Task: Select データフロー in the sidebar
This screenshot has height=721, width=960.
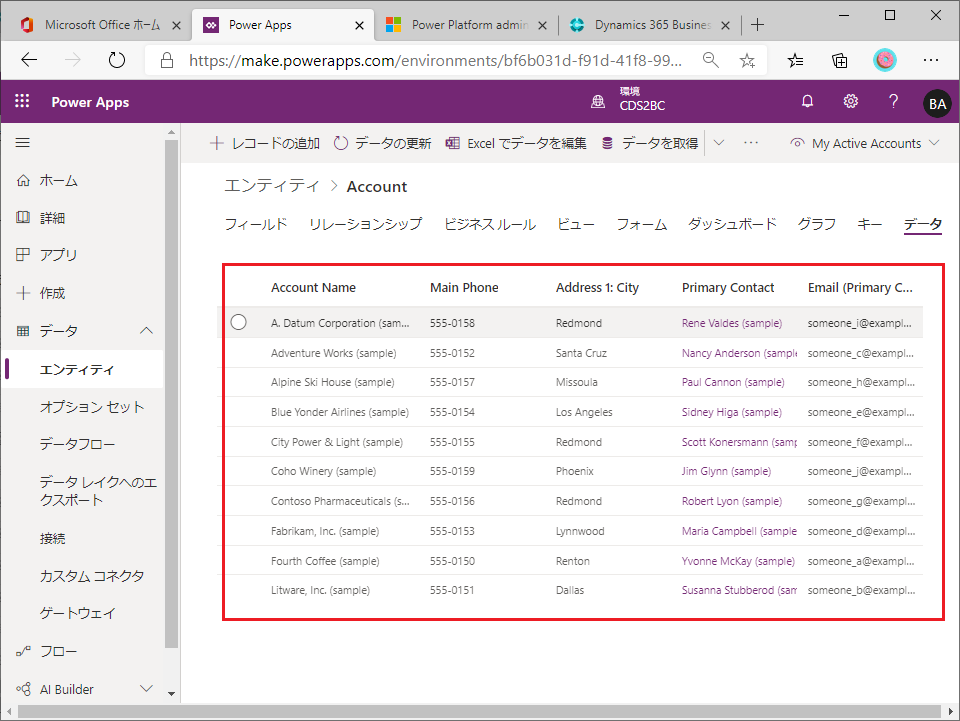Action: (77, 444)
